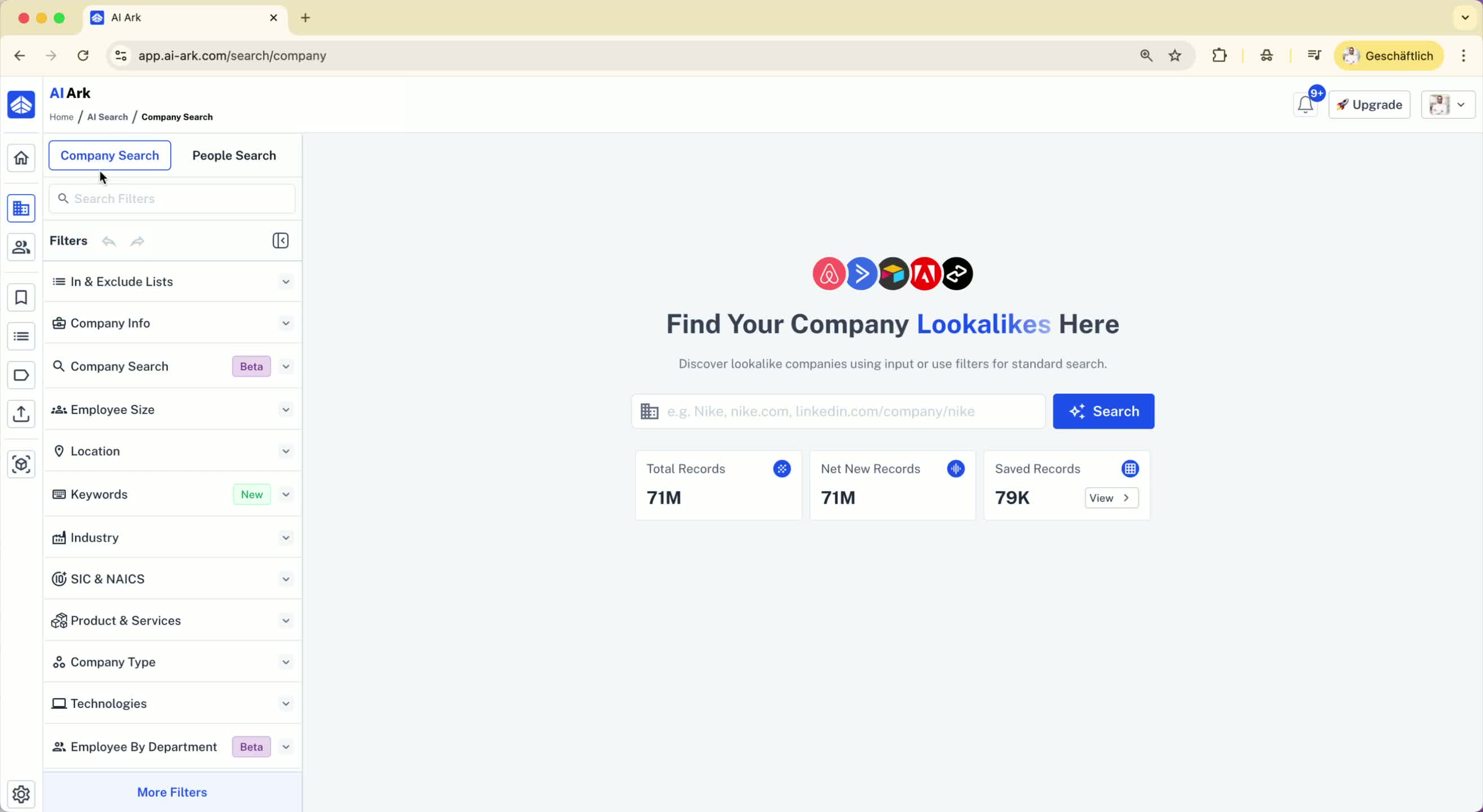
Task: Click the tag label icon in sidebar
Action: click(21, 376)
